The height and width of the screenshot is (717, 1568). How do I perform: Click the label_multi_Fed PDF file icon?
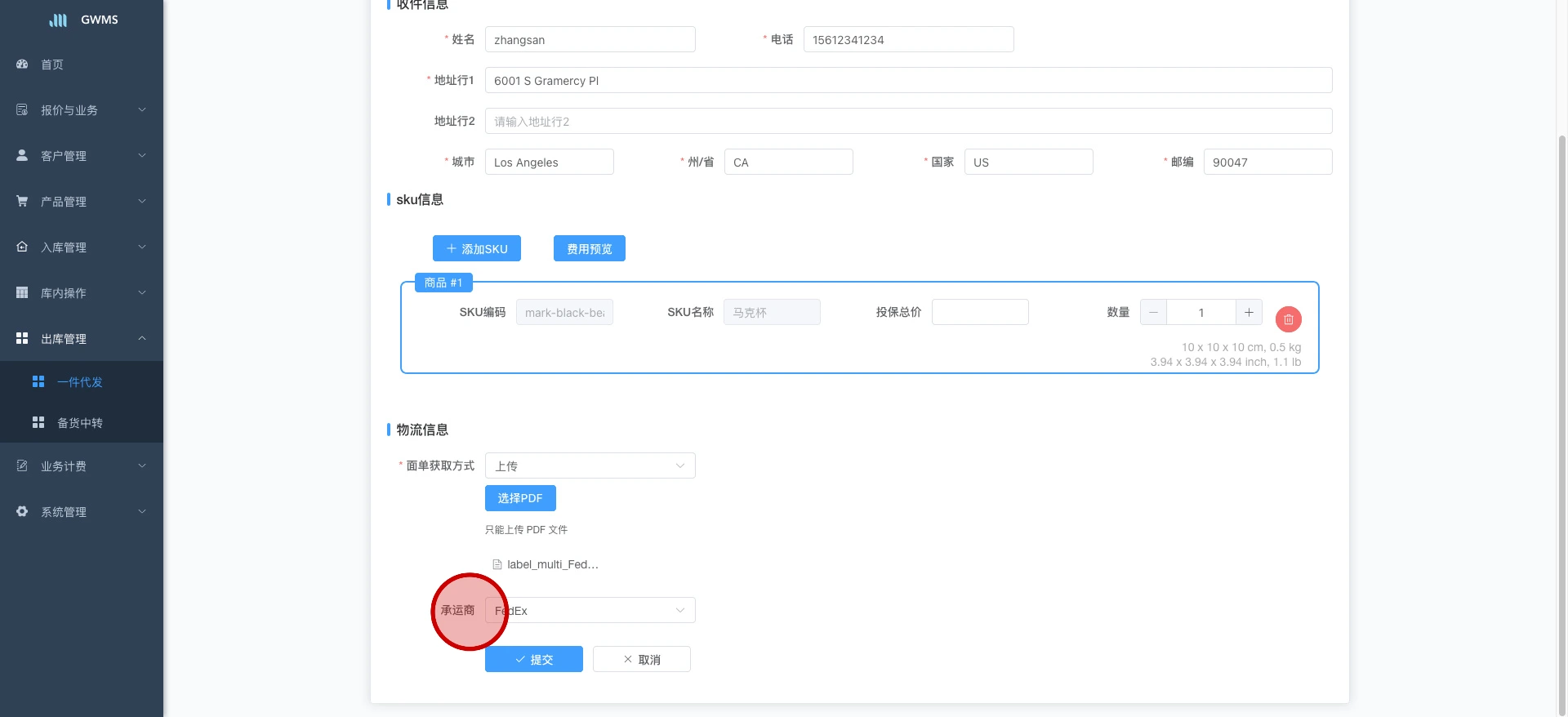(x=497, y=564)
